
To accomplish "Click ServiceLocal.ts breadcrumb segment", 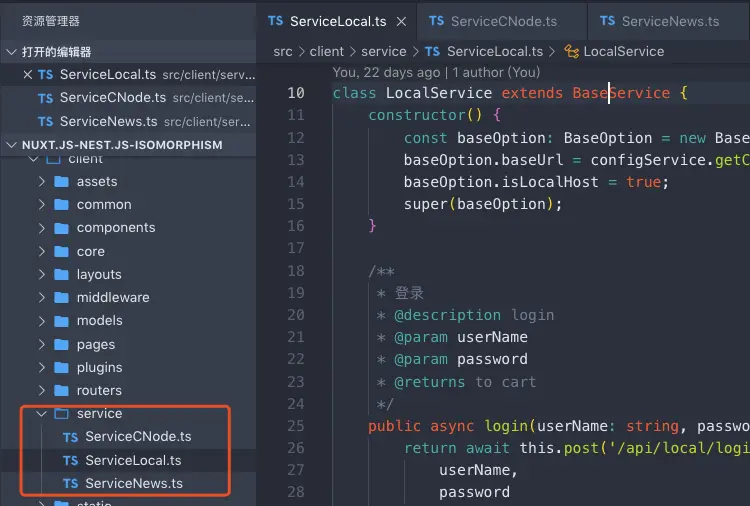I will (495, 51).
